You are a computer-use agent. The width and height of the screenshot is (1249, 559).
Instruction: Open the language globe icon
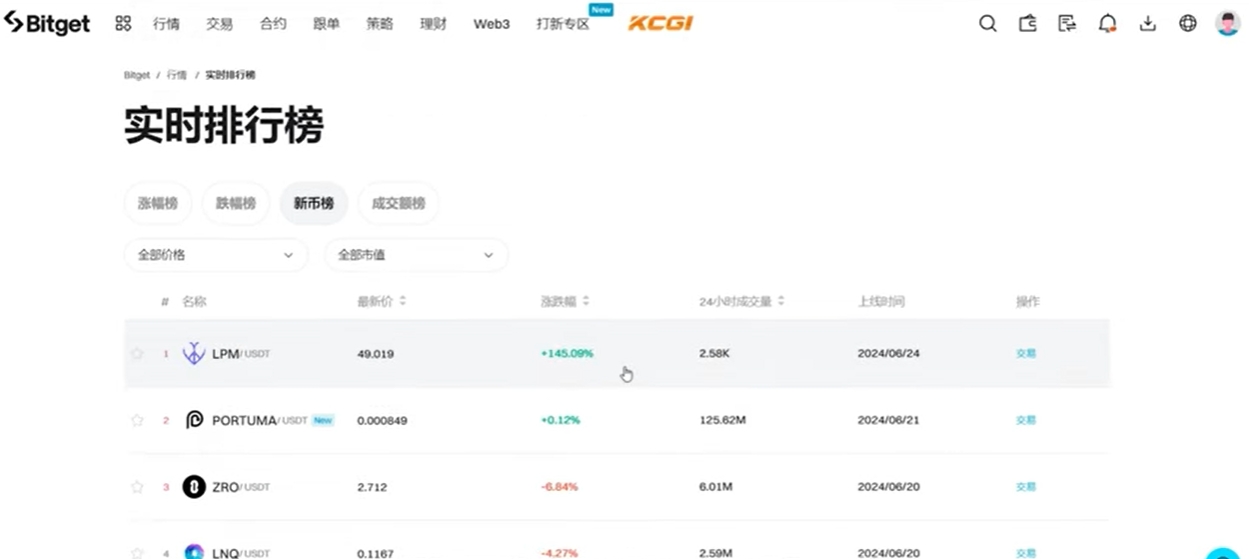click(x=1187, y=24)
